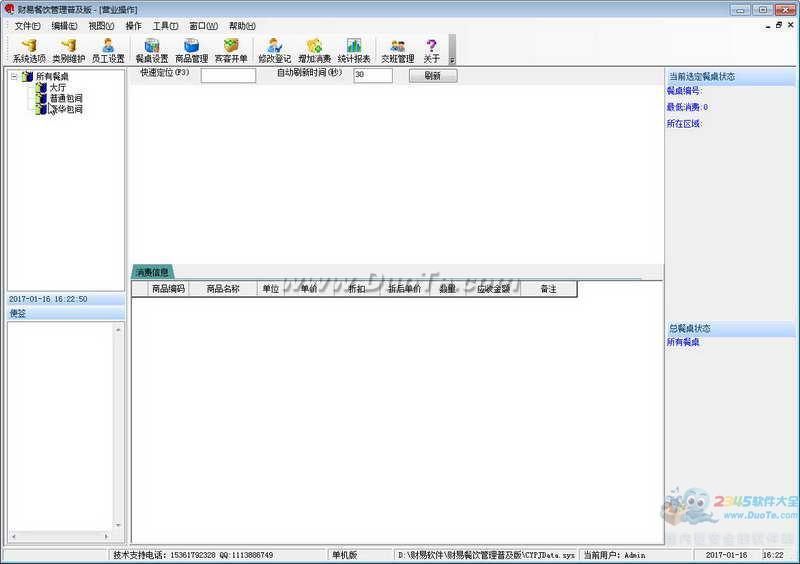This screenshot has width=800, height=564.
Task: Open the 工具 menu
Action: pyautogui.click(x=165, y=26)
